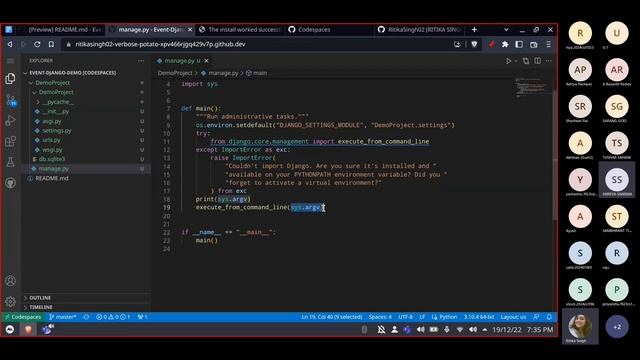The image size is (640, 360).
Task: Change indentation via Spaces: 4
Action: coord(380,317)
